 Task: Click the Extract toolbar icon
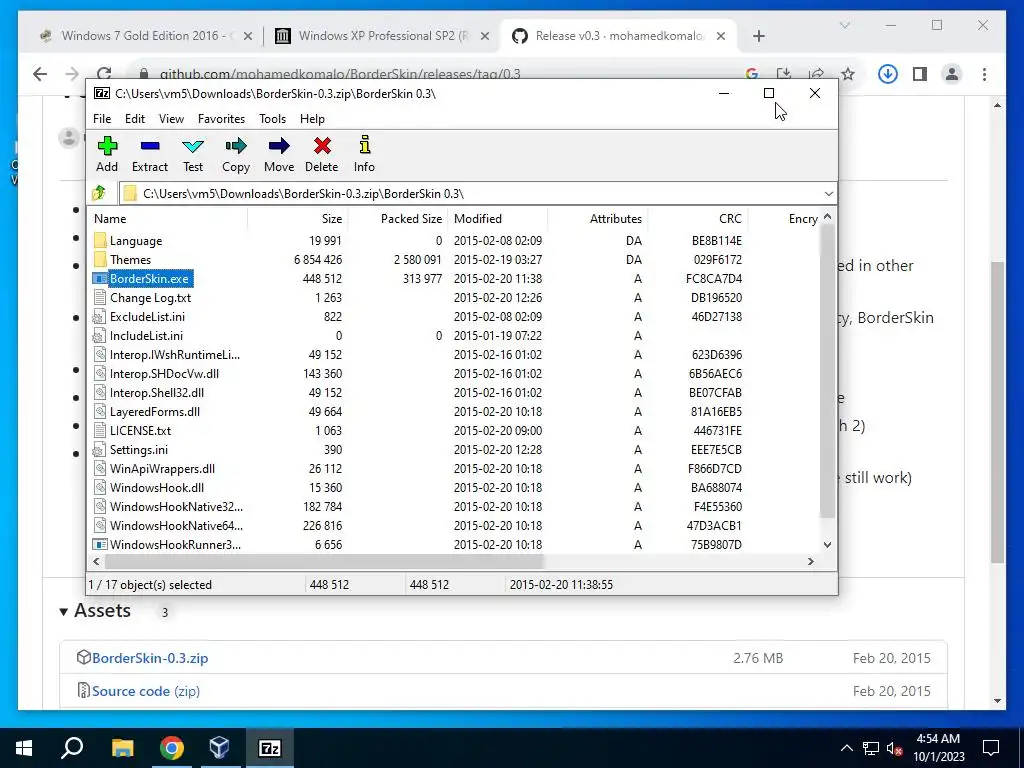tap(150, 146)
